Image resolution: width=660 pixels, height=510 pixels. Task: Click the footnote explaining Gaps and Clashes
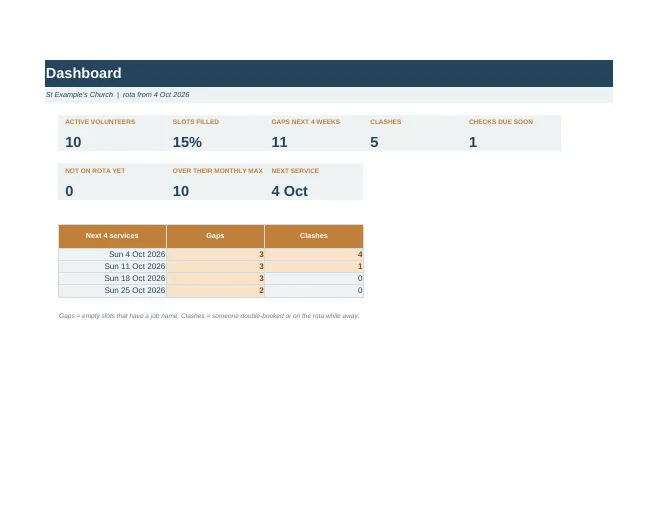(209, 316)
